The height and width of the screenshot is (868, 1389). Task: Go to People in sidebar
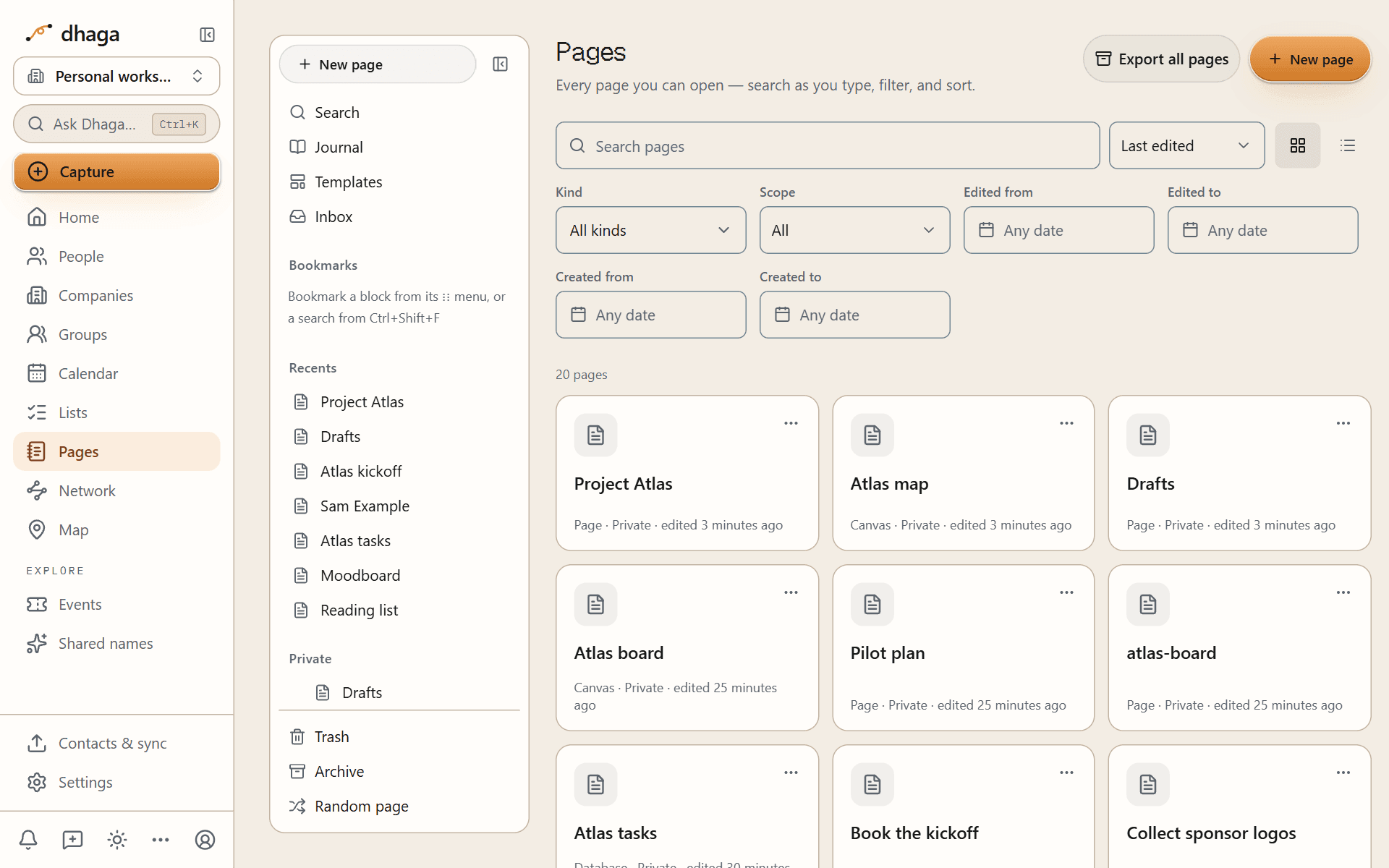point(116,256)
